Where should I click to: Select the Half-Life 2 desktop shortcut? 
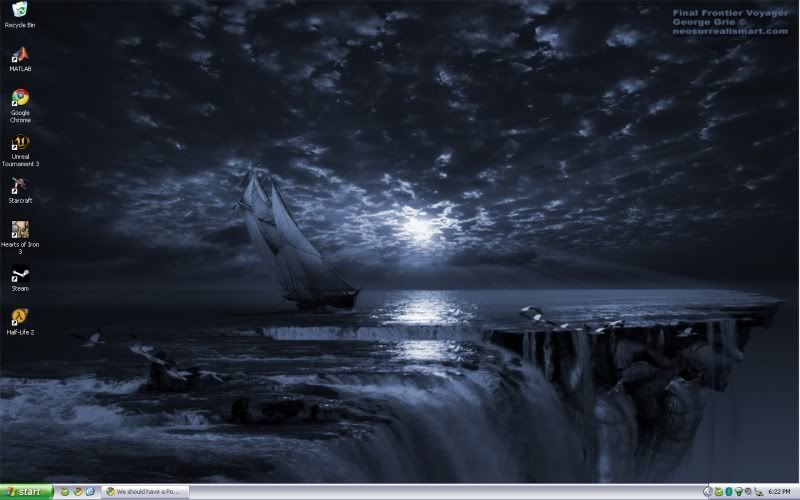pos(20,321)
